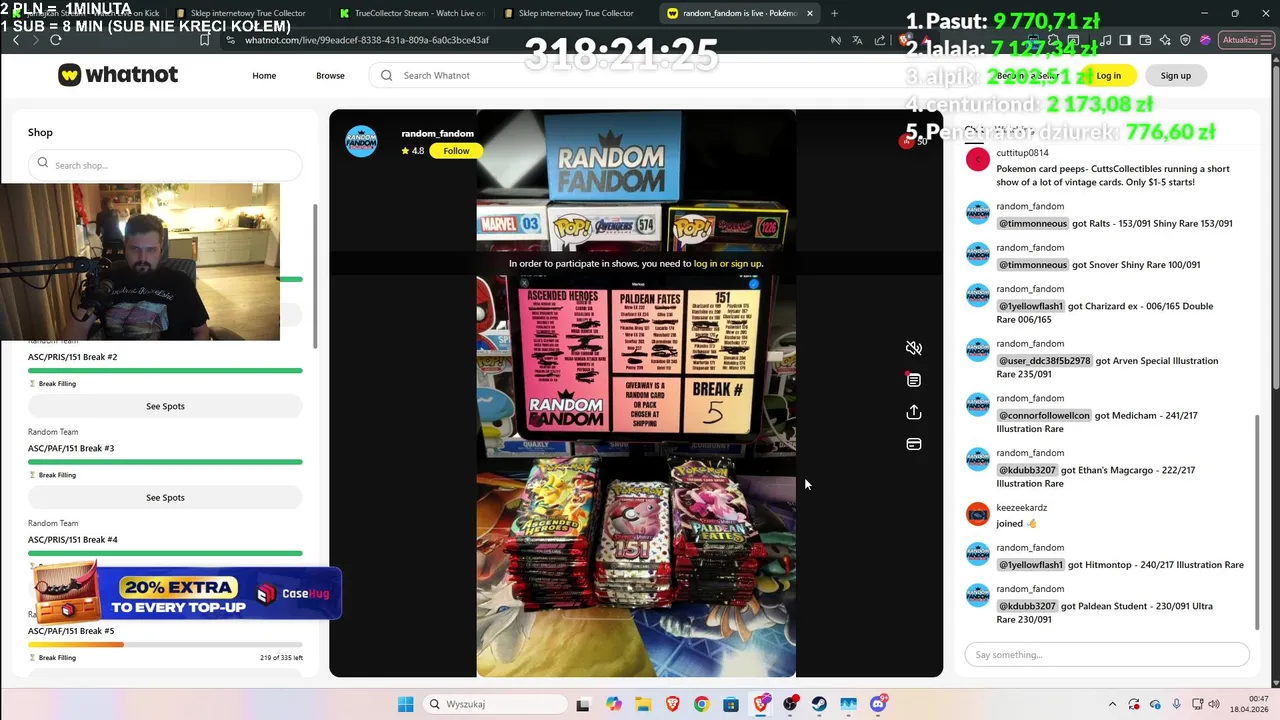Open Brave browser from the taskbar
This screenshot has height=720, width=1280.
tap(672, 704)
